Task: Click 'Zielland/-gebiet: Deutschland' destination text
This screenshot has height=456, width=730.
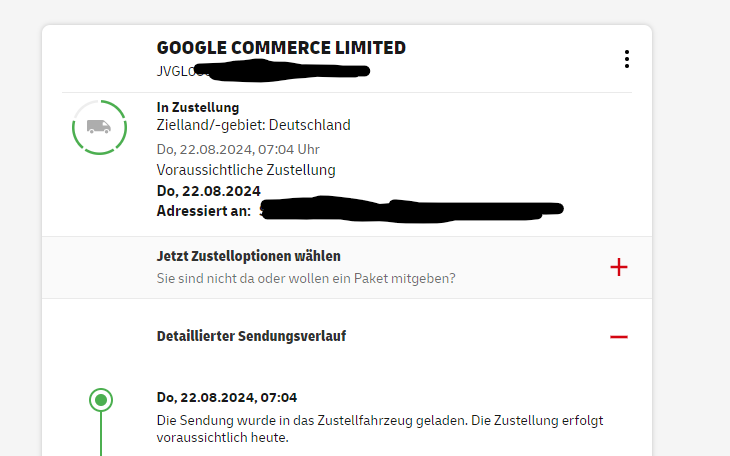Action: 254,125
